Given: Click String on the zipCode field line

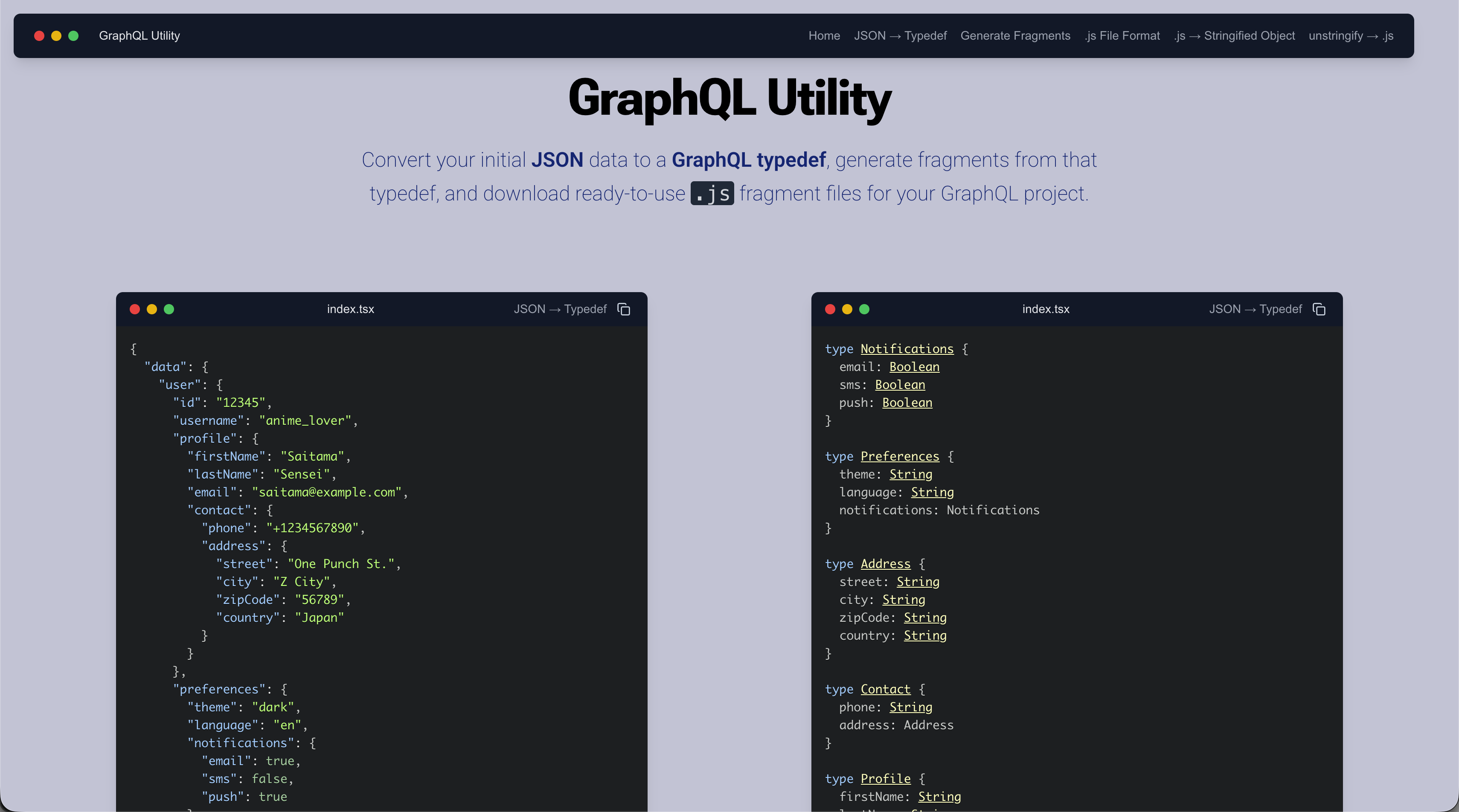Looking at the screenshot, I should coord(925,618).
